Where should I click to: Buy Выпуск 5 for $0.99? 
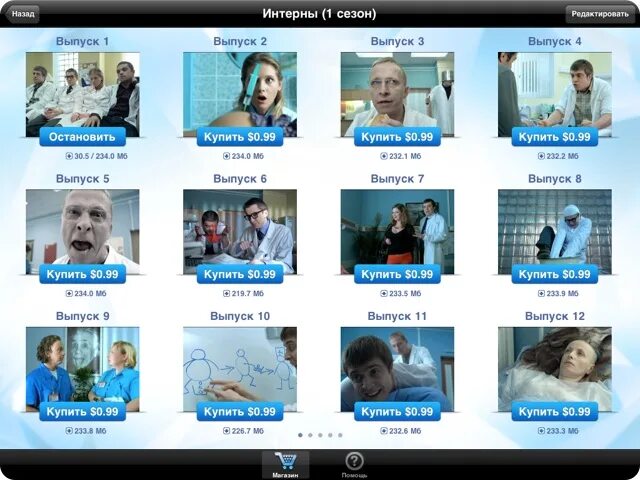coord(82,274)
